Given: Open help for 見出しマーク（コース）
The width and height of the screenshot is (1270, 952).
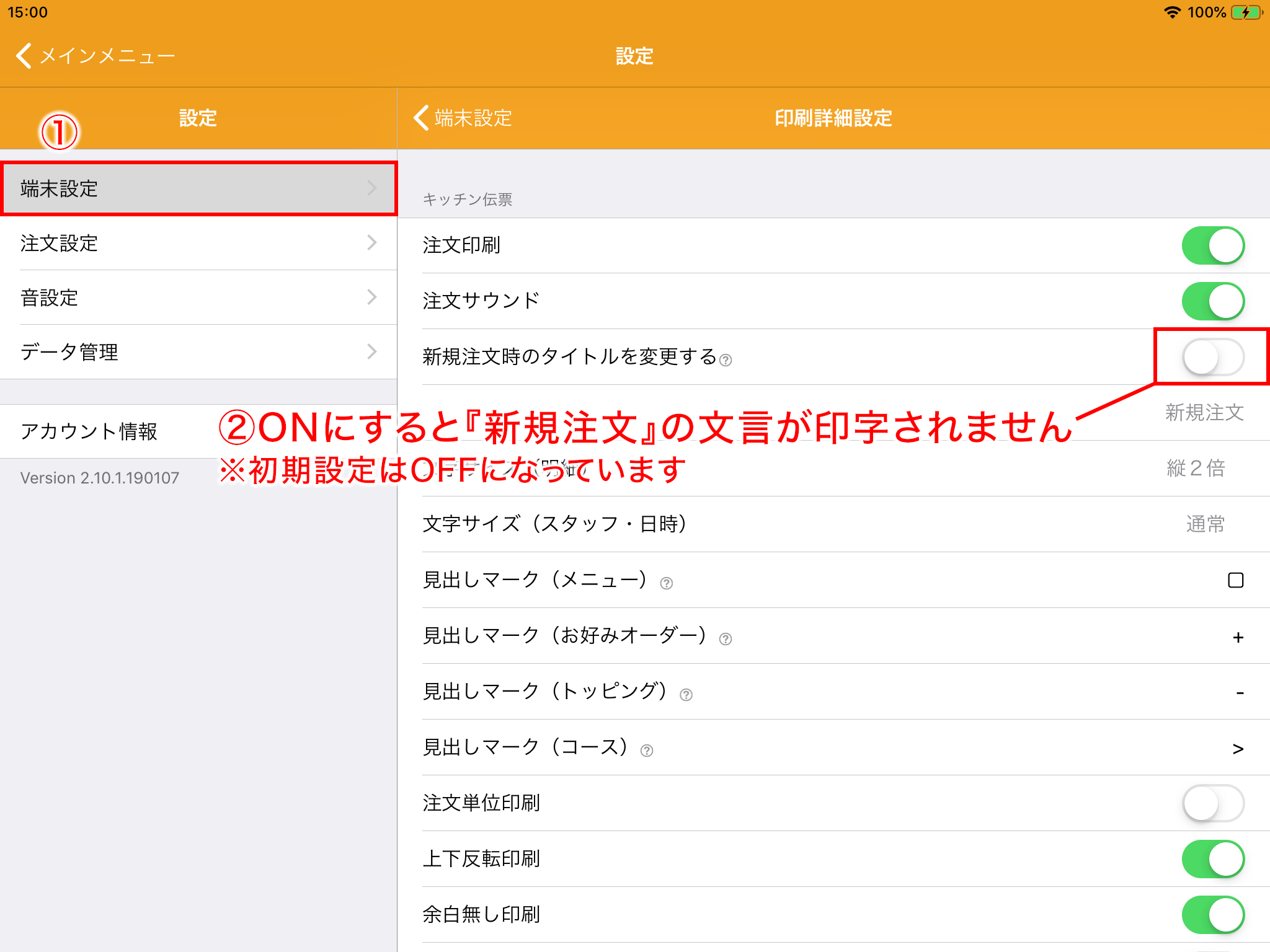Looking at the screenshot, I should point(647,751).
